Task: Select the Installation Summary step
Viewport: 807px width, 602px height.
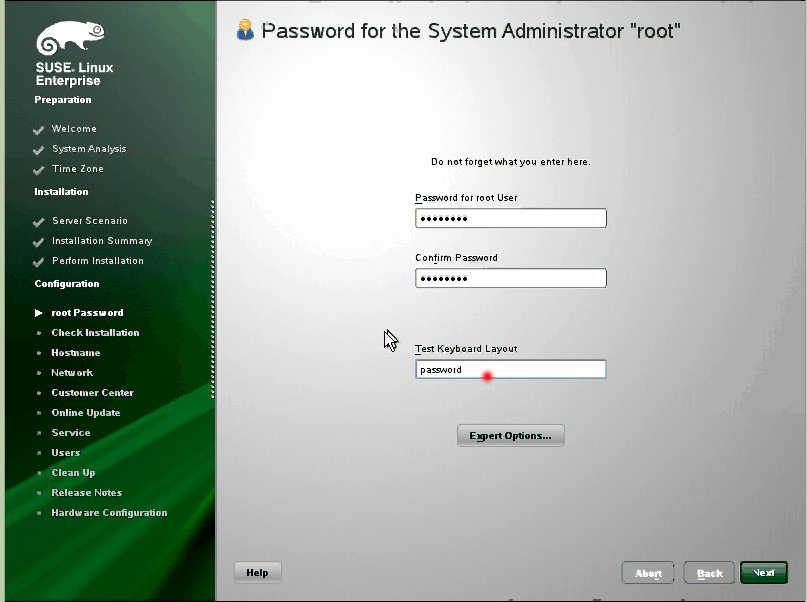Action: pyautogui.click(x=102, y=241)
